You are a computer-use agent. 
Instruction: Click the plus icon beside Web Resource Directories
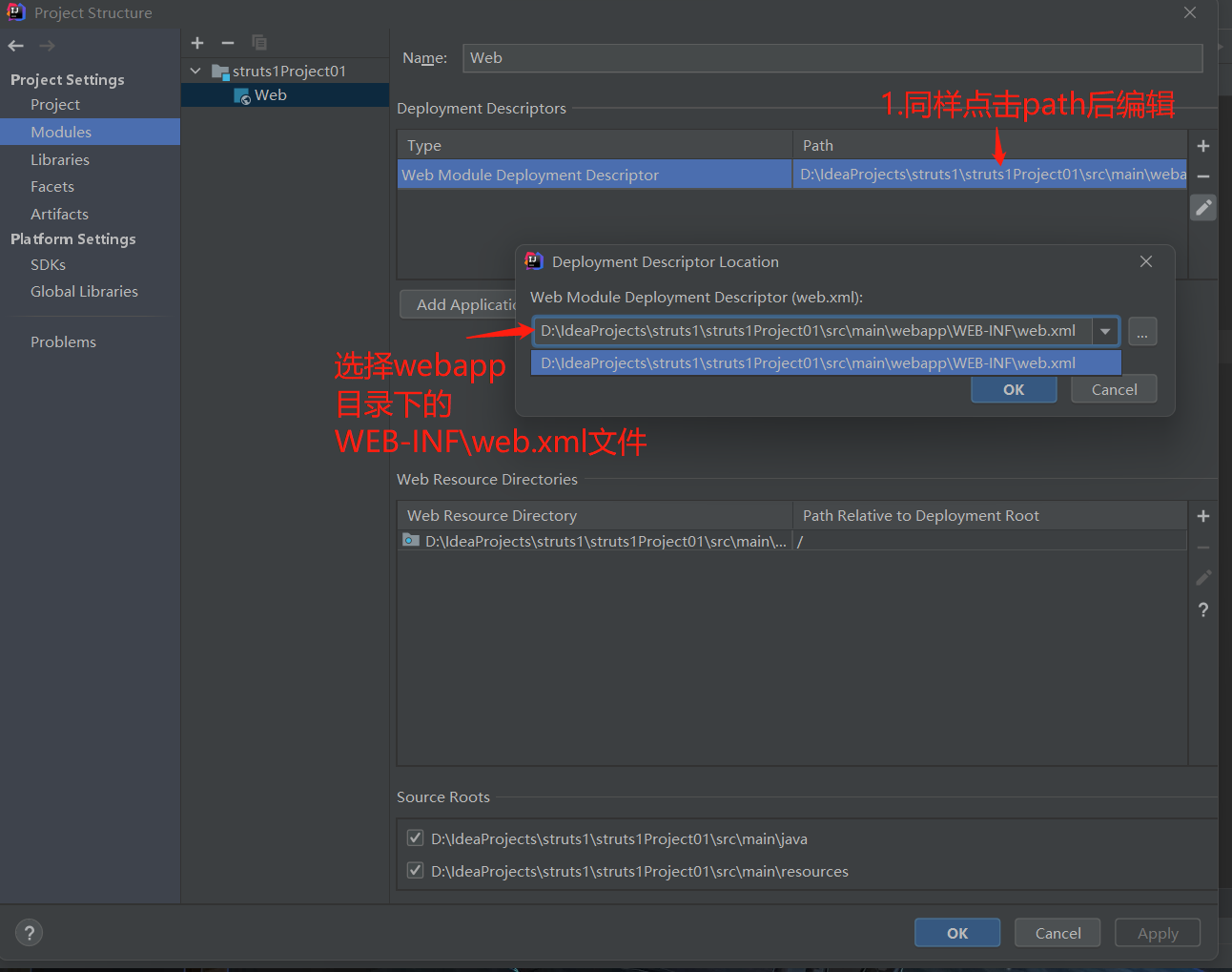click(x=1202, y=515)
